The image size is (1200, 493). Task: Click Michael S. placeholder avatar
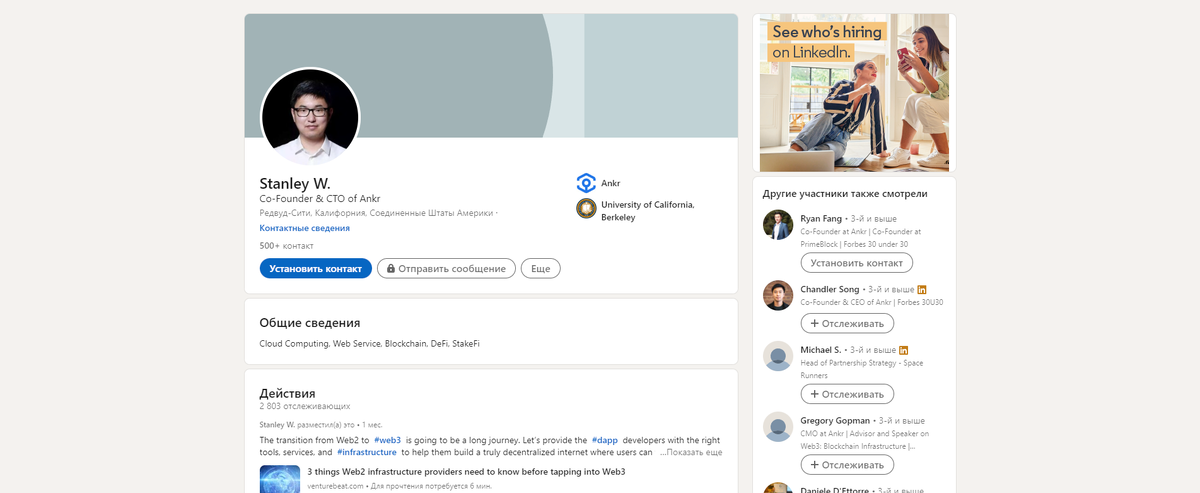tap(778, 356)
